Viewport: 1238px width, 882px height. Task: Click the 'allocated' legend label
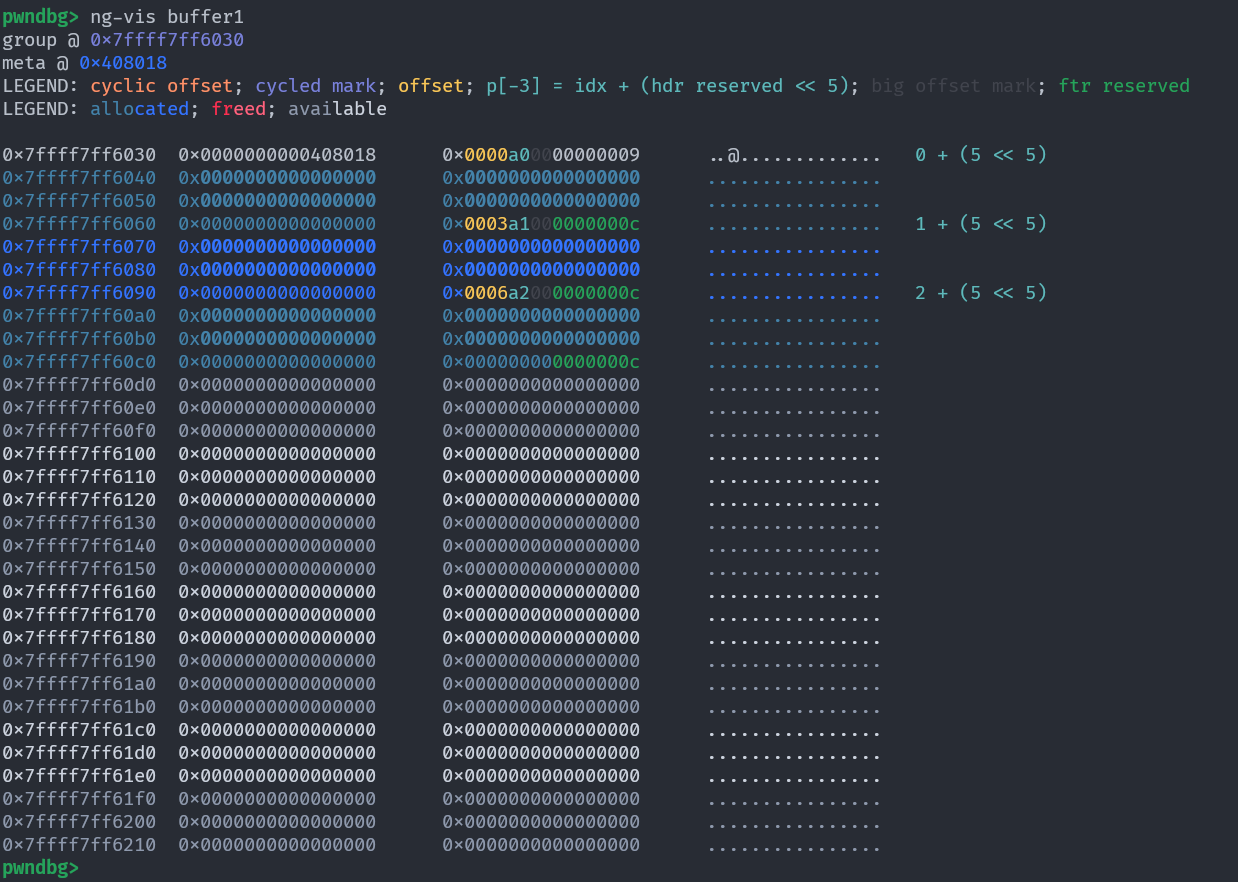pyautogui.click(x=139, y=109)
